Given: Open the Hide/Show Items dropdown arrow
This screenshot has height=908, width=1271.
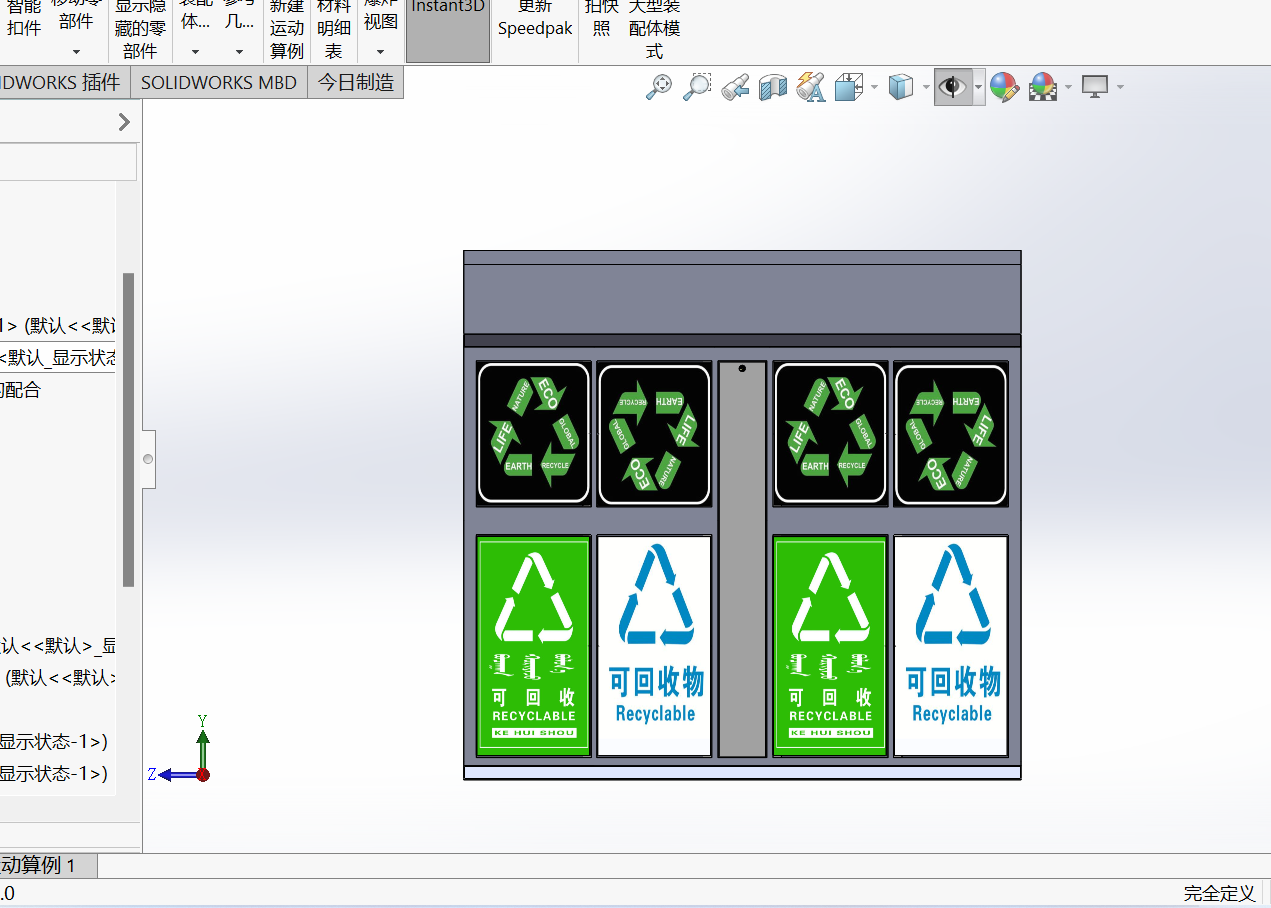Looking at the screenshot, I should coord(978,88).
